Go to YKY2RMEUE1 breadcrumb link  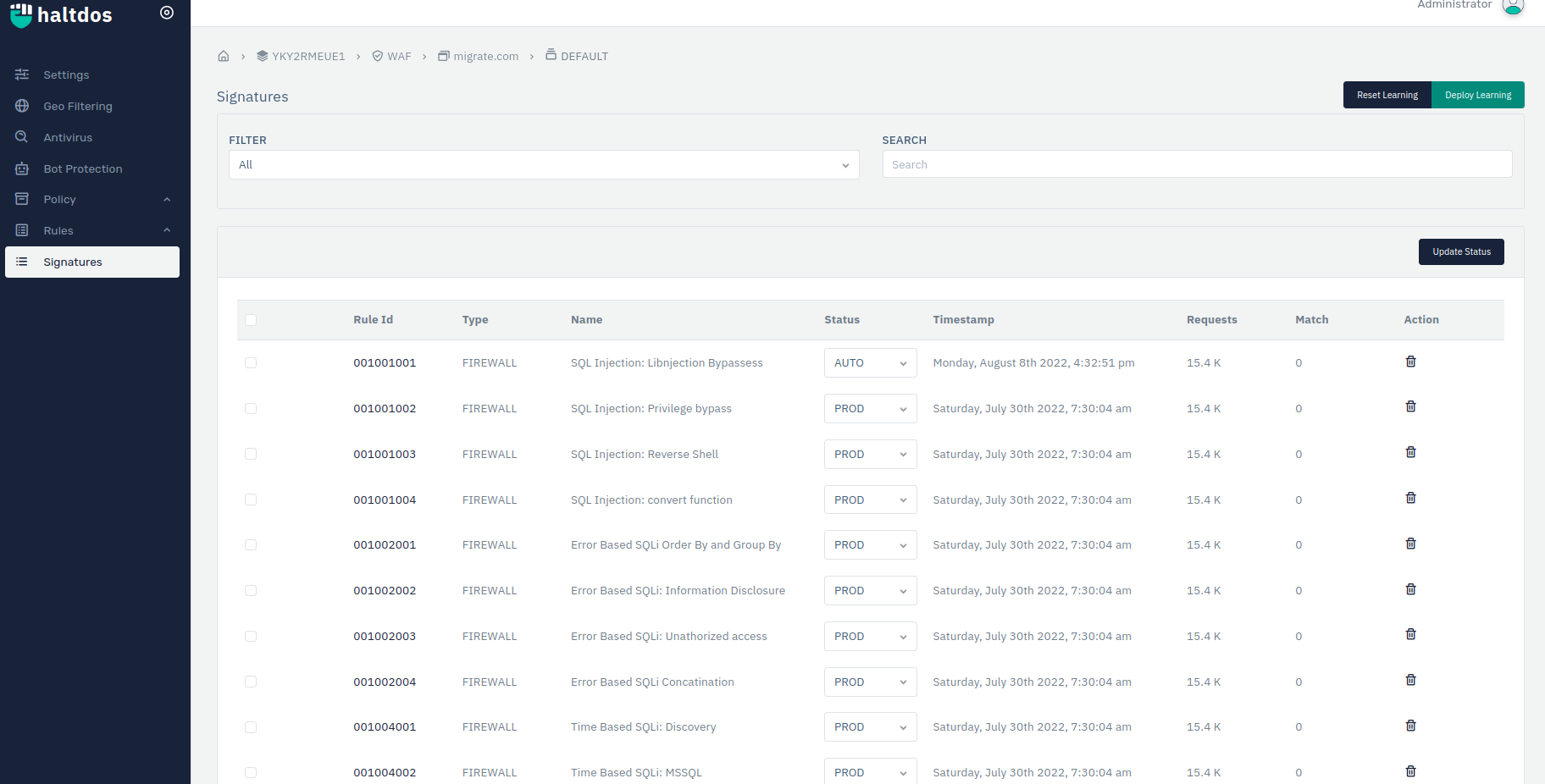[301, 56]
